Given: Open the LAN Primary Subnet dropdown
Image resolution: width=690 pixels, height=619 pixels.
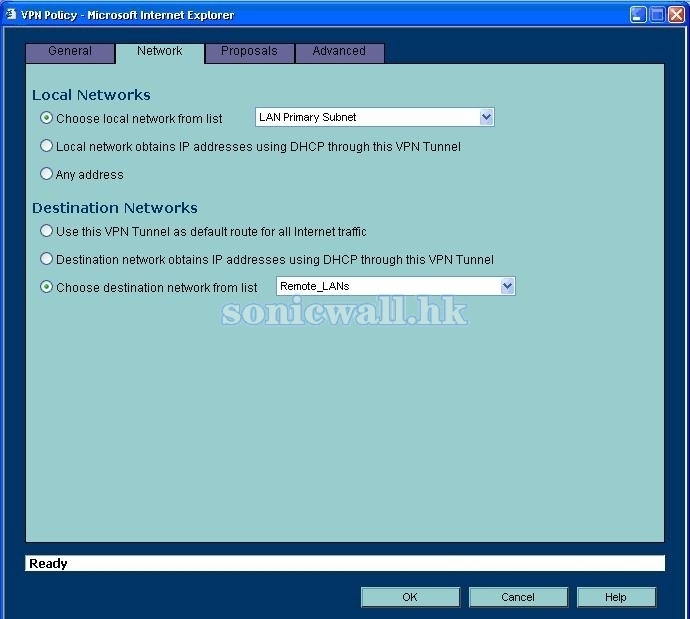Looking at the screenshot, I should [375, 117].
